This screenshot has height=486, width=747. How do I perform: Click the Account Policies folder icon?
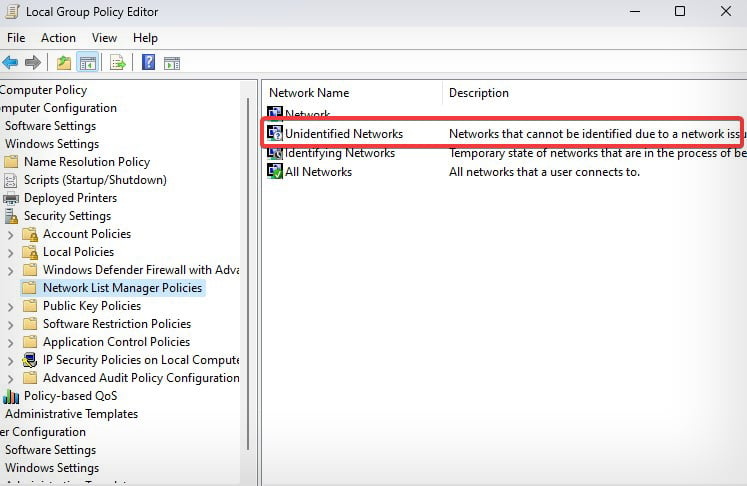point(30,234)
